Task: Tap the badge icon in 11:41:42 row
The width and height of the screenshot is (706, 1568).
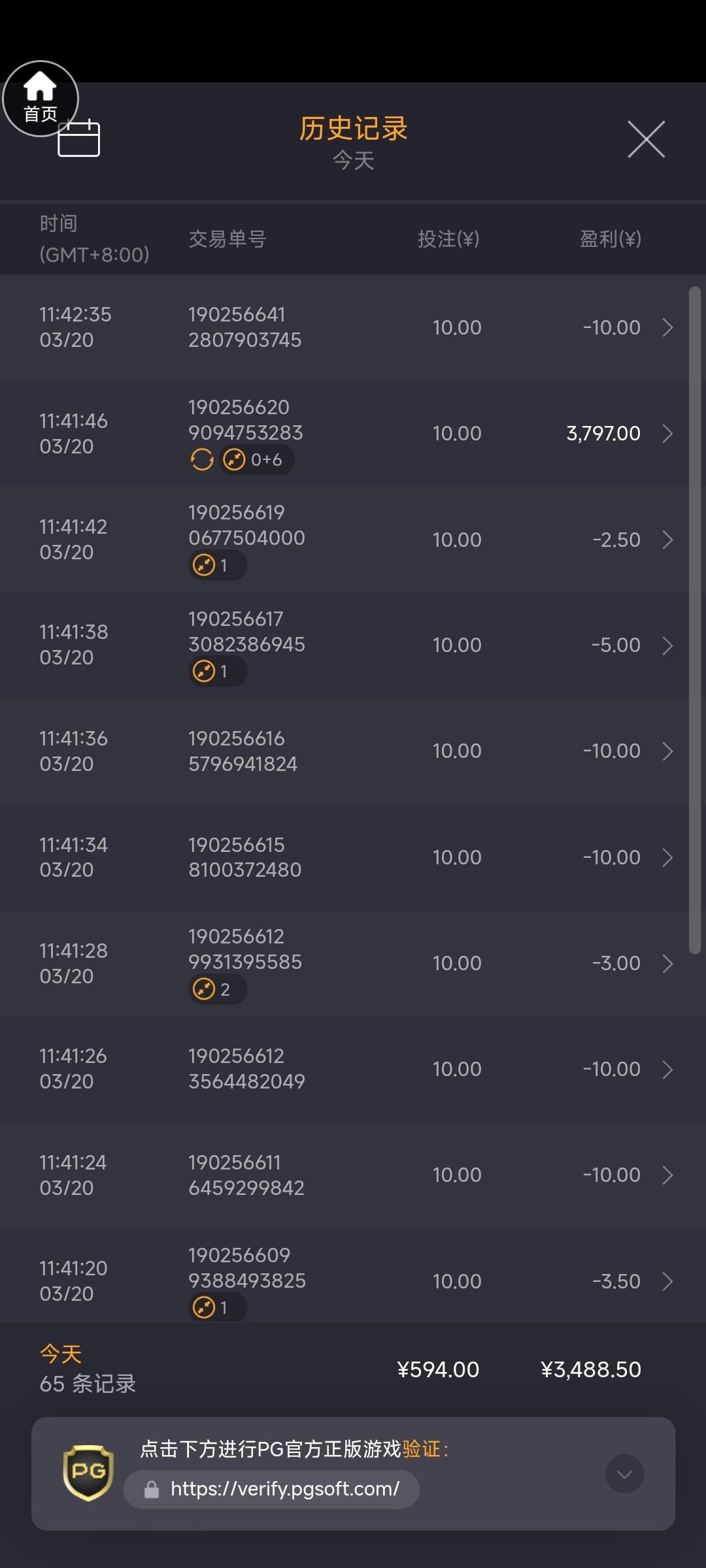Action: 205,565
